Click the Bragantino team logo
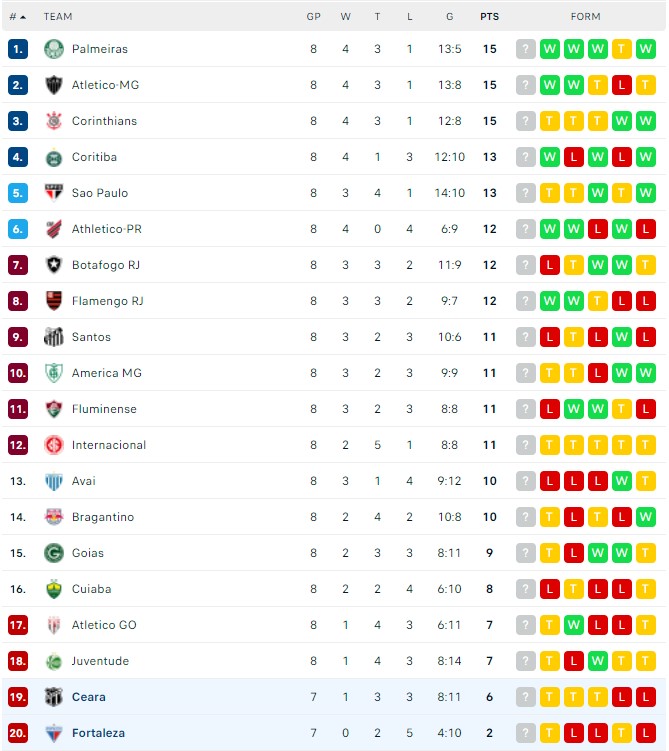669x751 pixels. coord(54,517)
